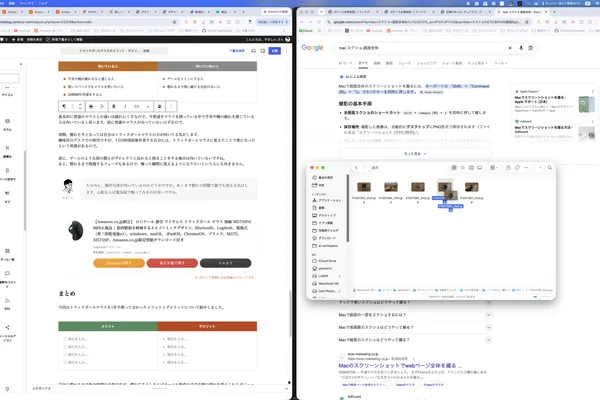
Task: Open Google Tools dropdown
Action: [x=501, y=63]
